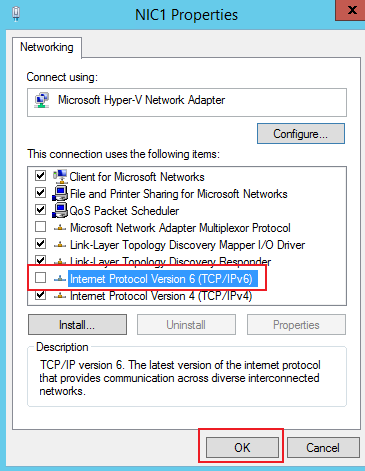The height and width of the screenshot is (471, 365).
Task: Switch to the Networking tab
Action: [x=47, y=47]
